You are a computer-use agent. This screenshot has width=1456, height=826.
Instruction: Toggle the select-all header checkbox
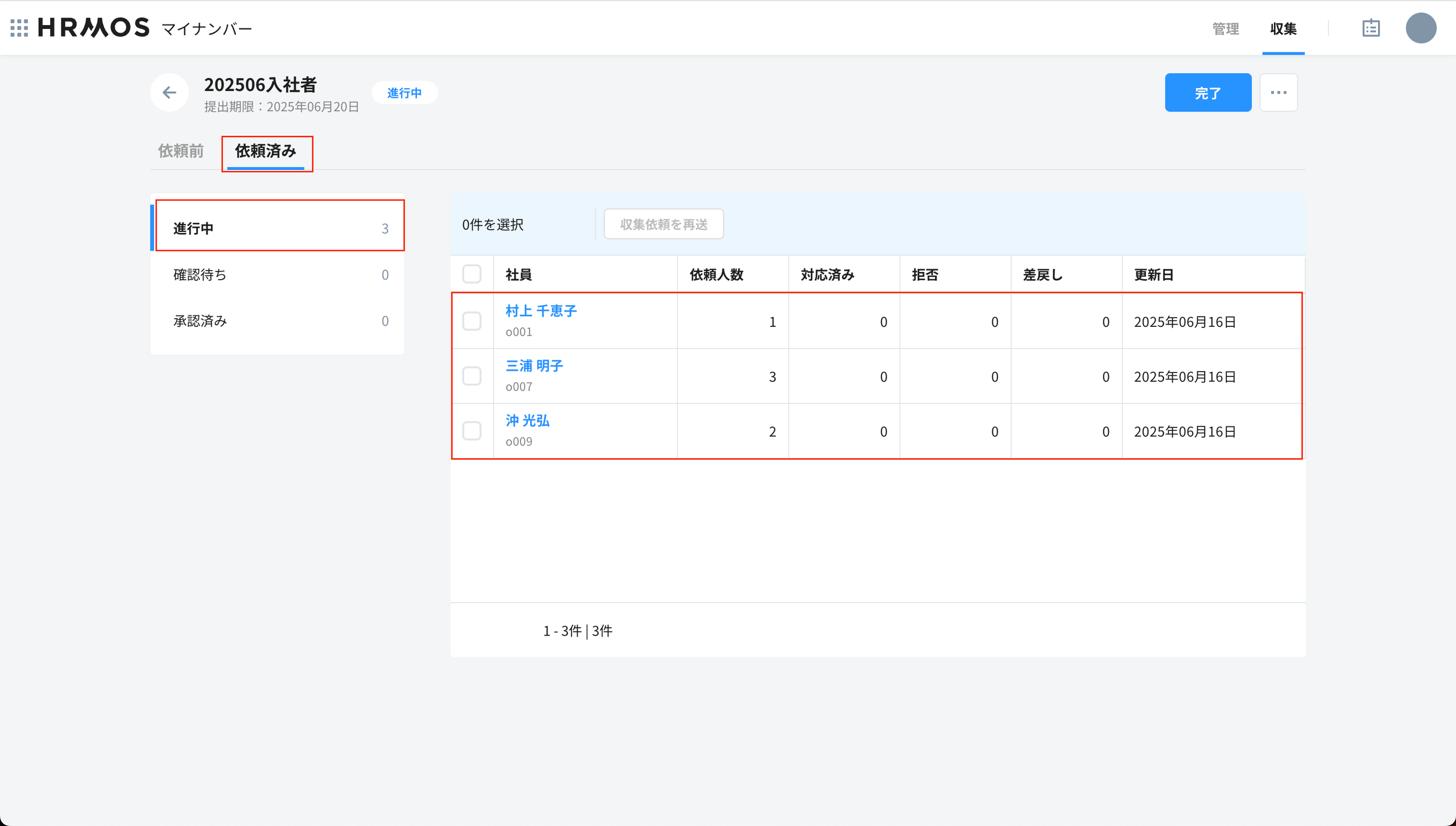(x=471, y=274)
